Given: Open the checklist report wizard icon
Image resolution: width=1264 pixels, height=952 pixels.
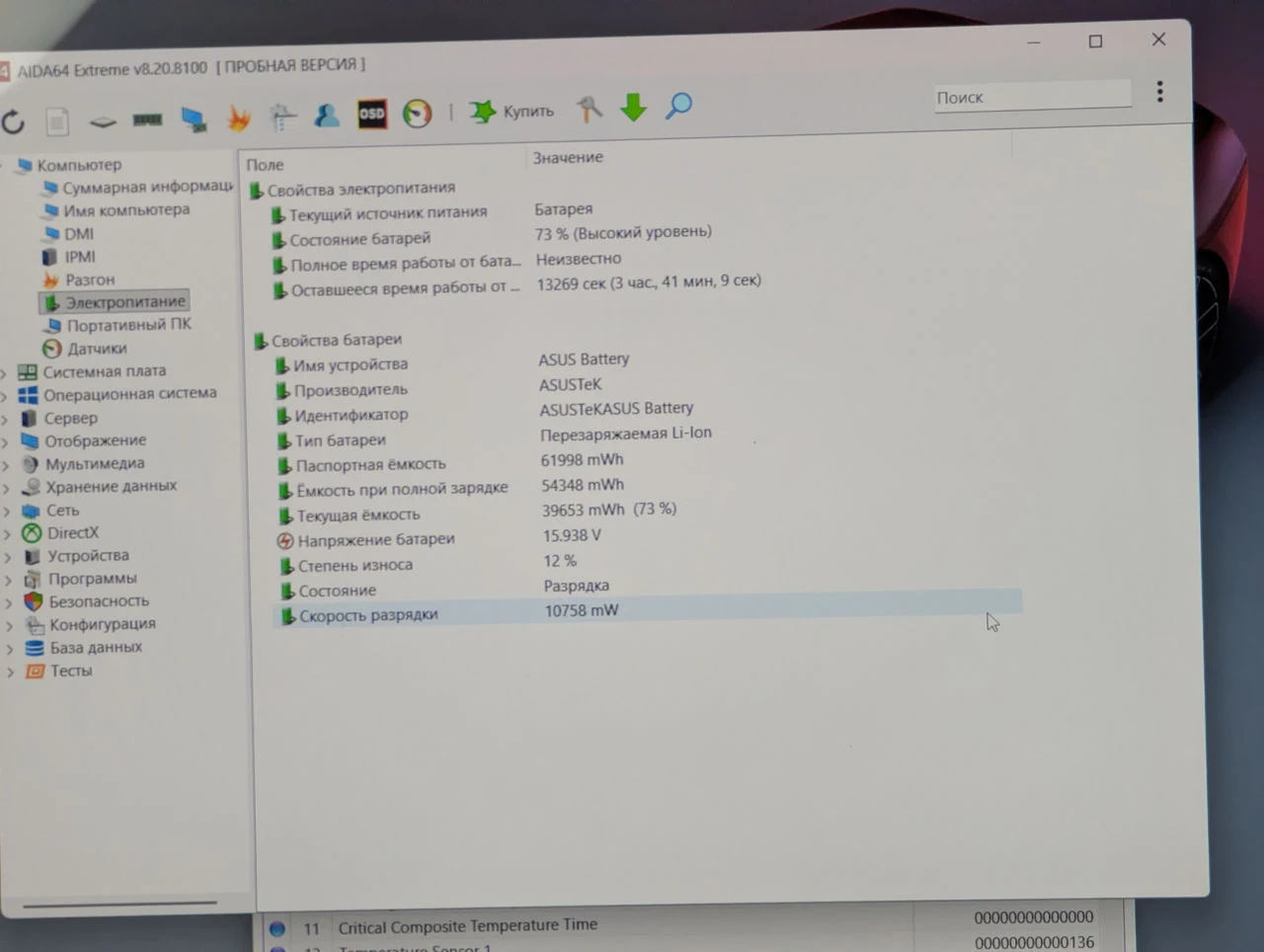Looking at the screenshot, I should (x=283, y=118).
